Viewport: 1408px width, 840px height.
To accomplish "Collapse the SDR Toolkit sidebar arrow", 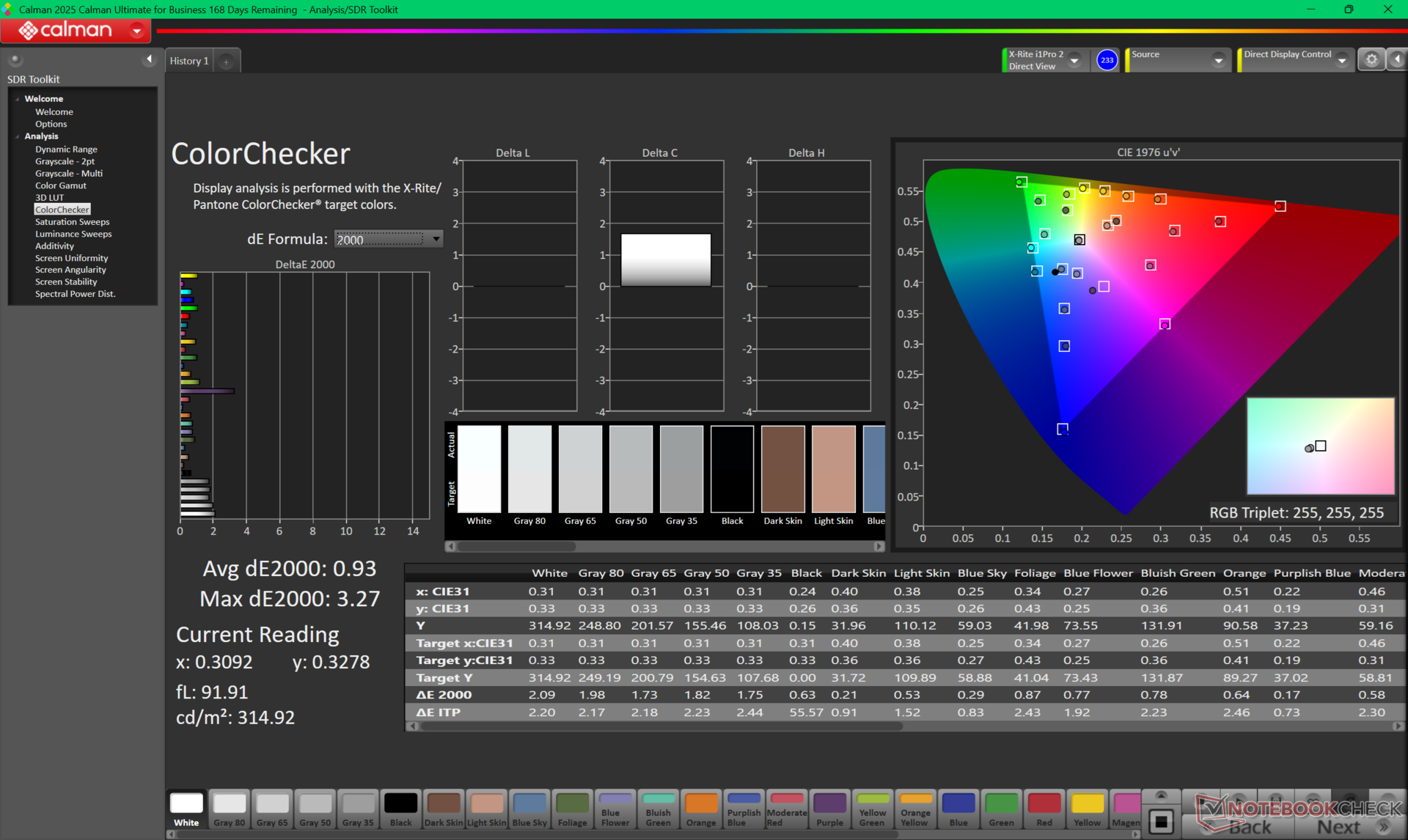I will (150, 59).
